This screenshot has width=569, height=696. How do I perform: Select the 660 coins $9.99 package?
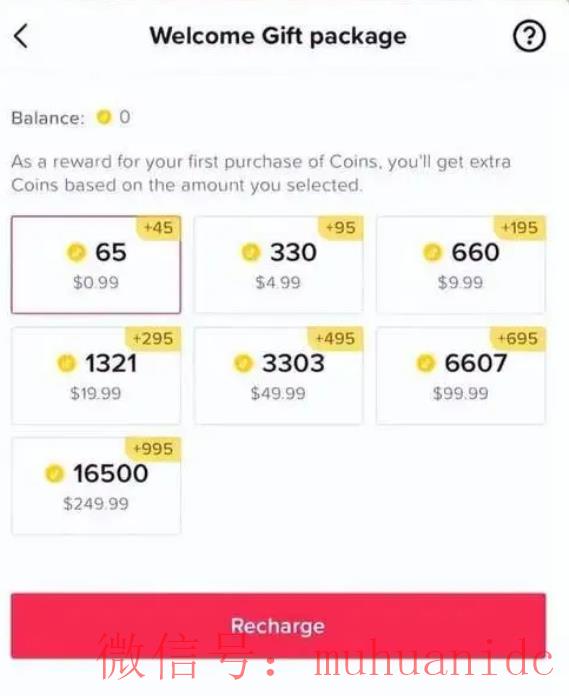pyautogui.click(x=461, y=265)
